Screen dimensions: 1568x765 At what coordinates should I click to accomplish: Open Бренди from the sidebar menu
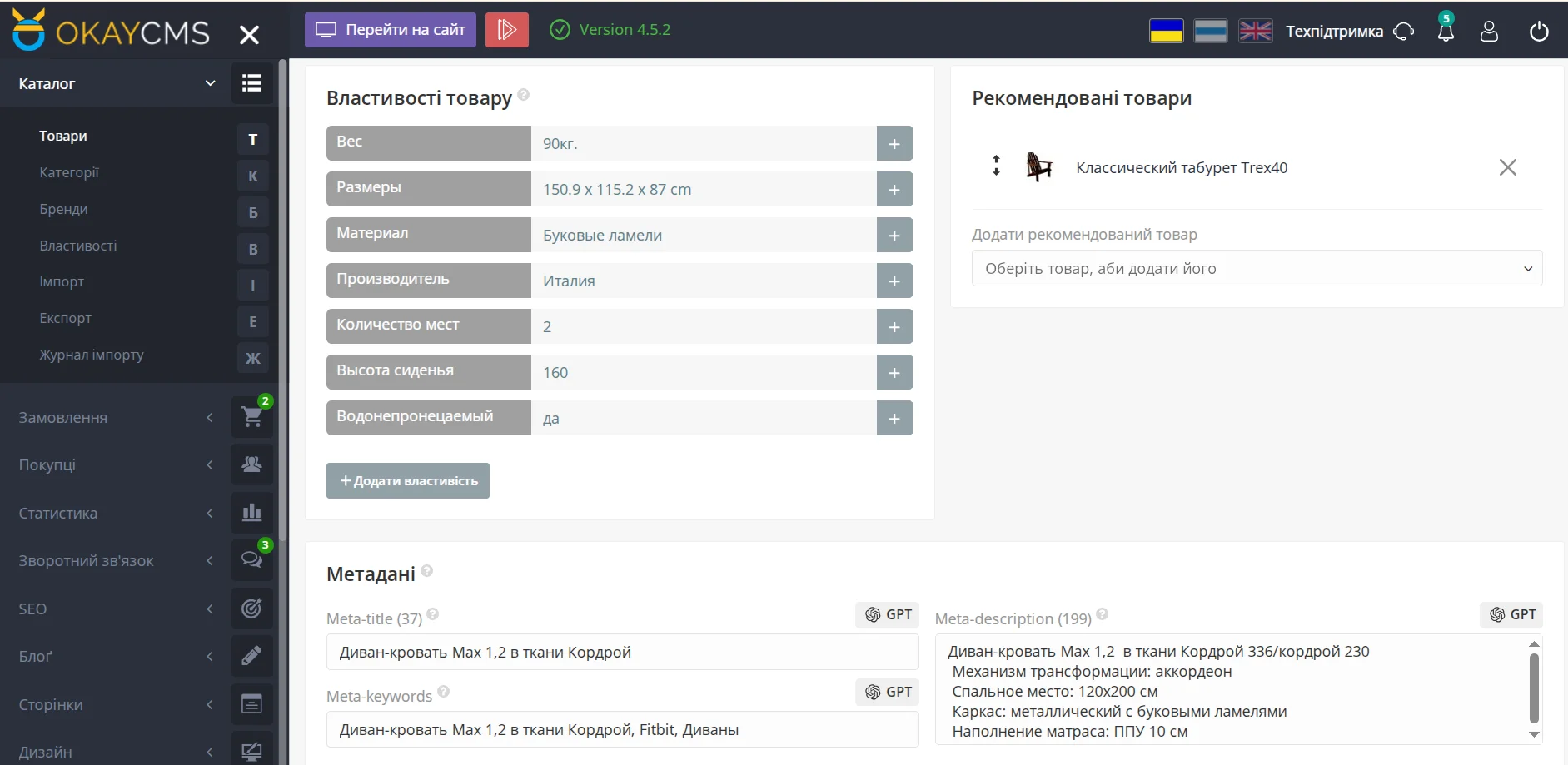[63, 209]
